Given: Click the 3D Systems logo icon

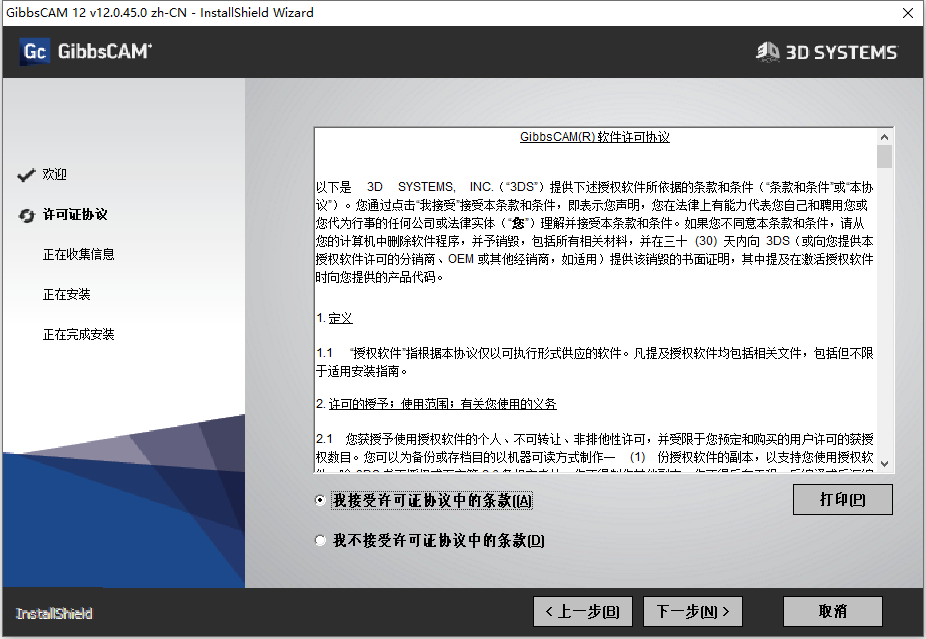Looking at the screenshot, I should click(768, 52).
